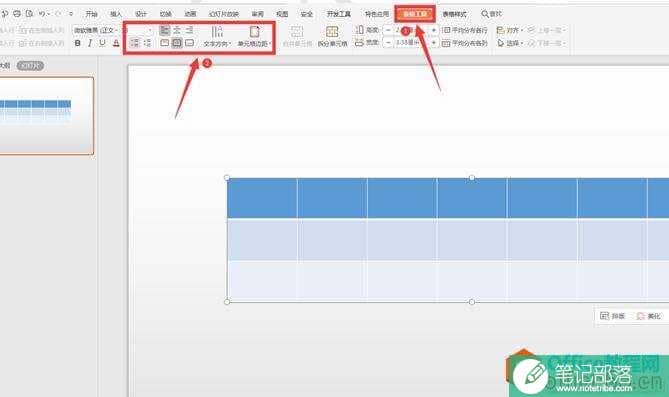
Task: Open the 开发工具 developer tools tab
Action: (x=338, y=14)
